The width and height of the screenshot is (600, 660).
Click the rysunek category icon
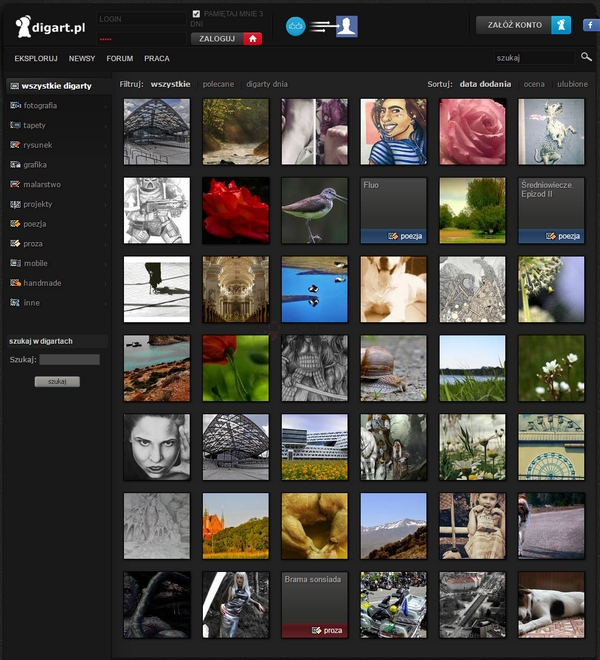tap(16, 145)
